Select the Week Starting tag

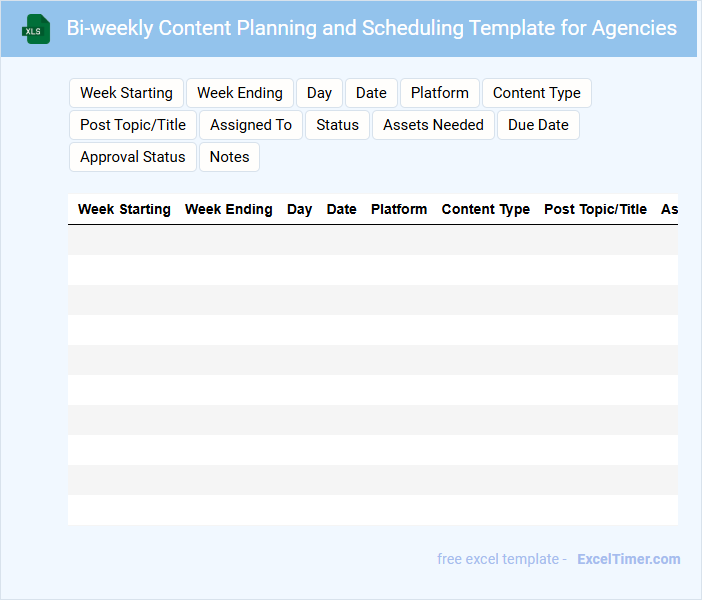coord(126,93)
